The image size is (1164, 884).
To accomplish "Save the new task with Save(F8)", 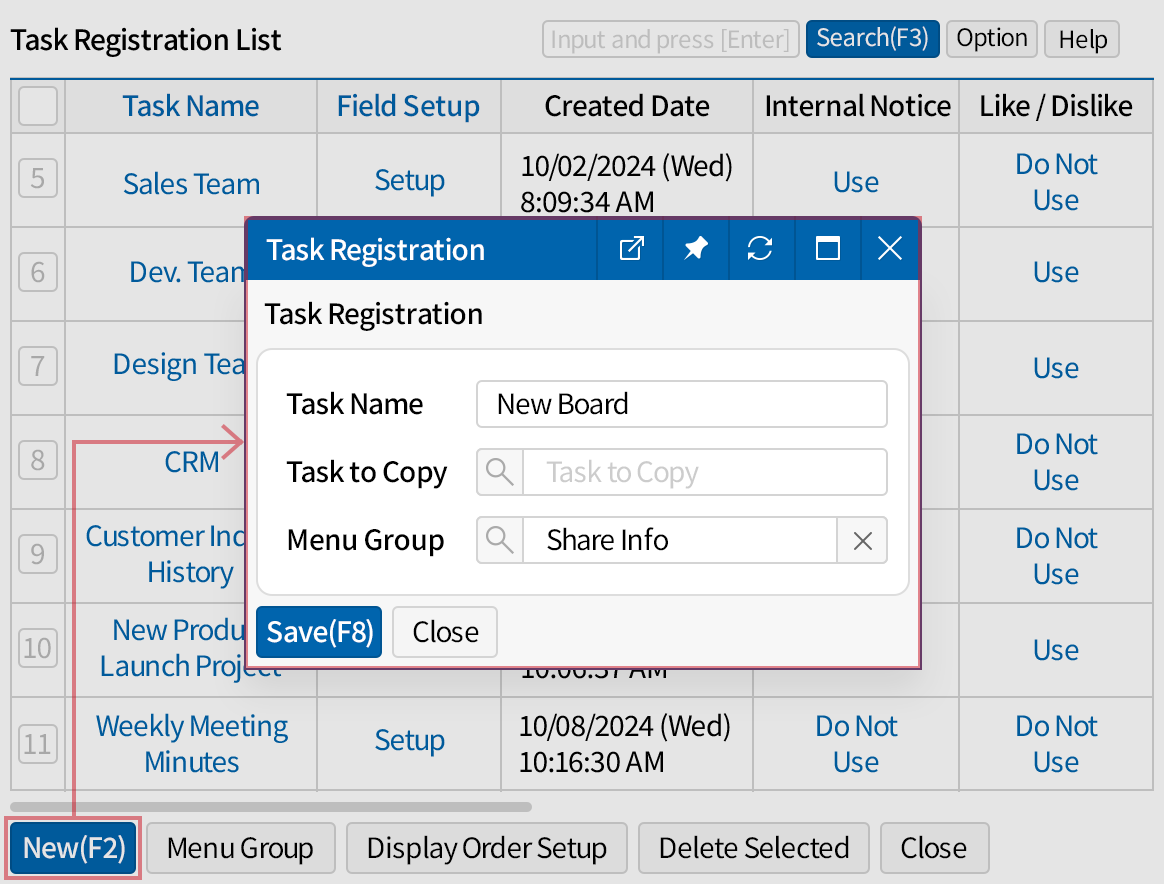I will (x=318, y=631).
